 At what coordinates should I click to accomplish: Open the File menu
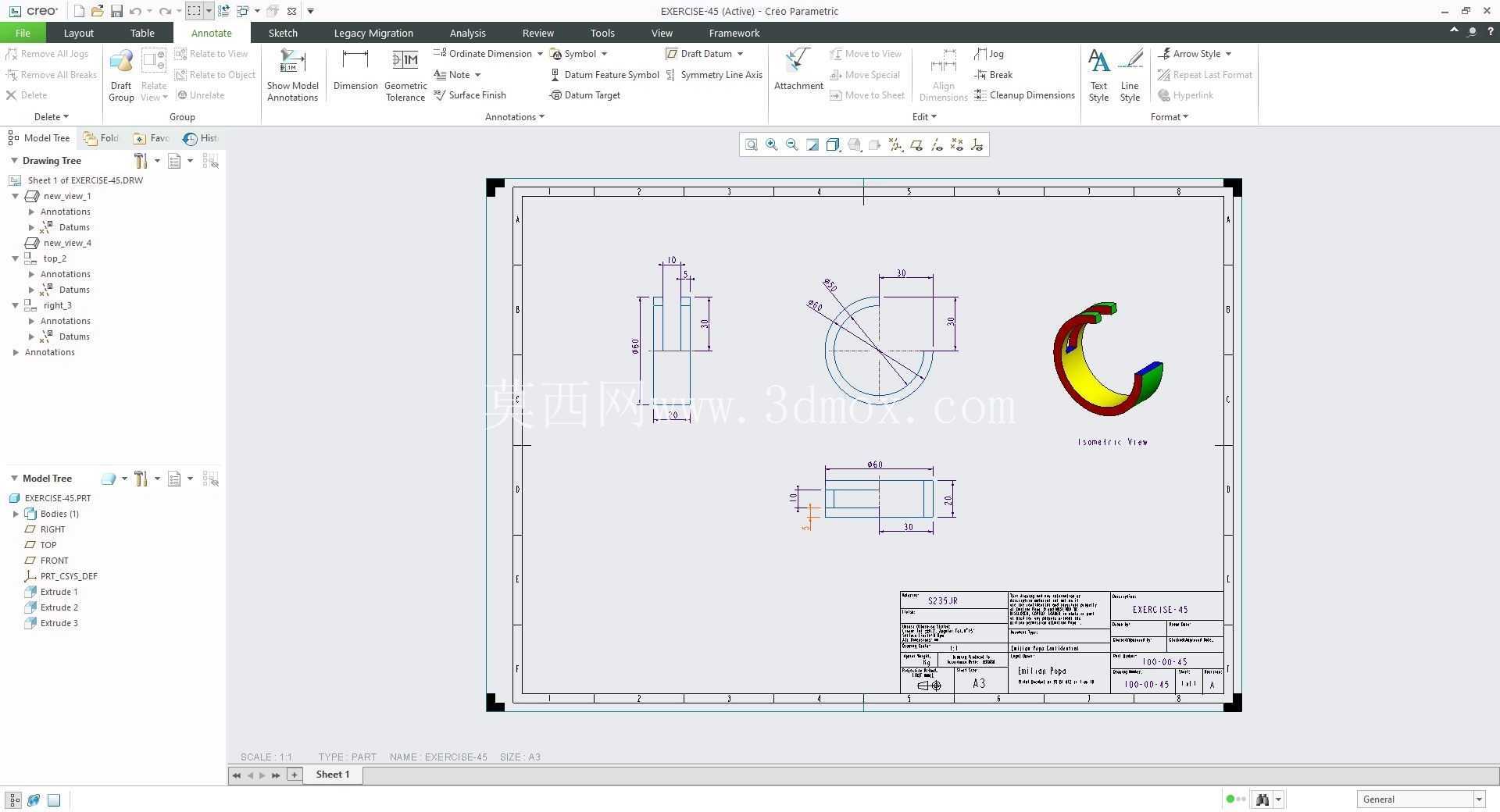pyautogui.click(x=23, y=33)
